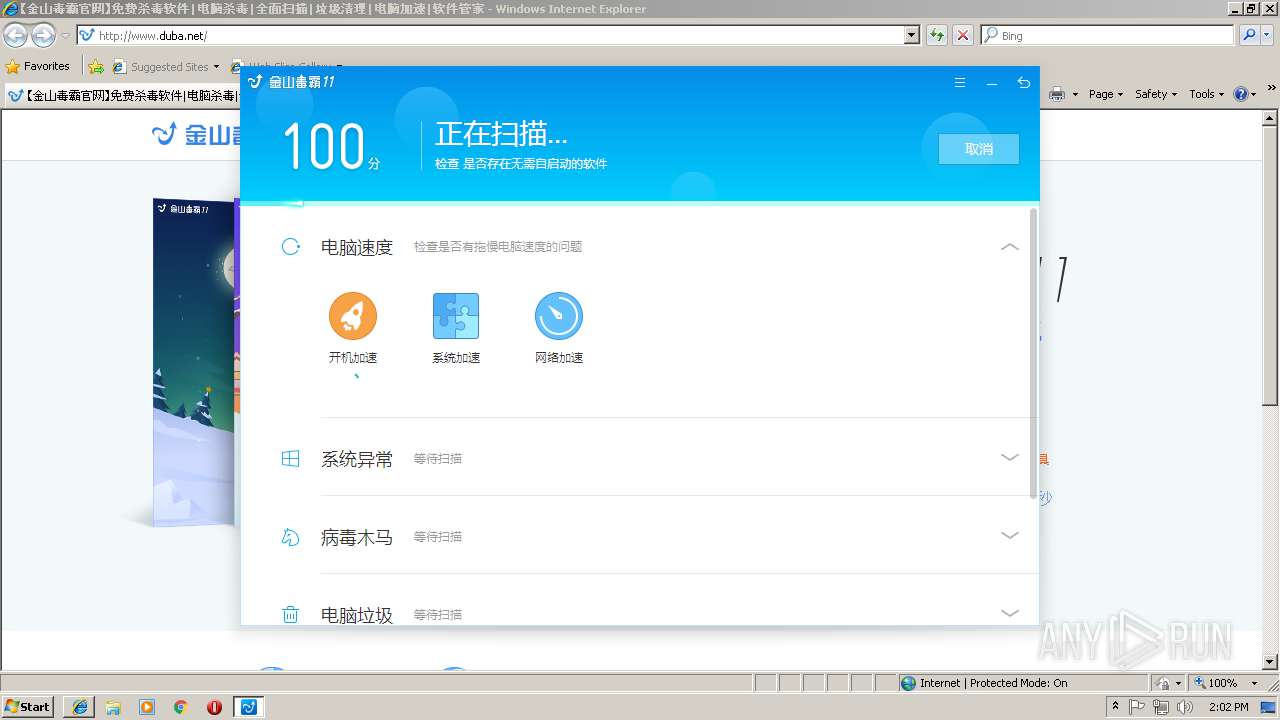Click the 电脑垃圾 trash bin icon
Screen dimensions: 1280x720
click(x=291, y=615)
